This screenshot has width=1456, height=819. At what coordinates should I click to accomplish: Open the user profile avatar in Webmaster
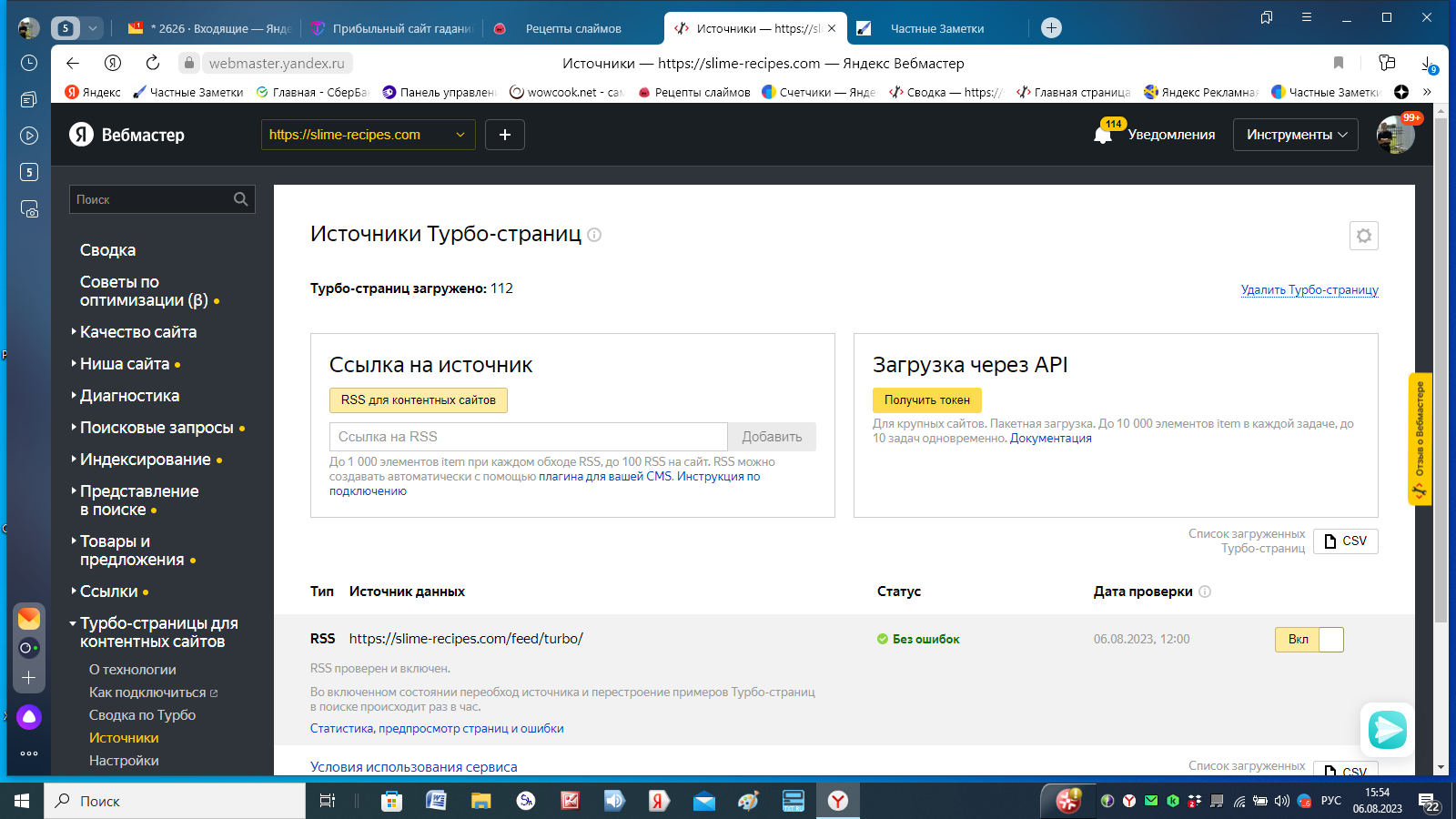tap(1396, 135)
